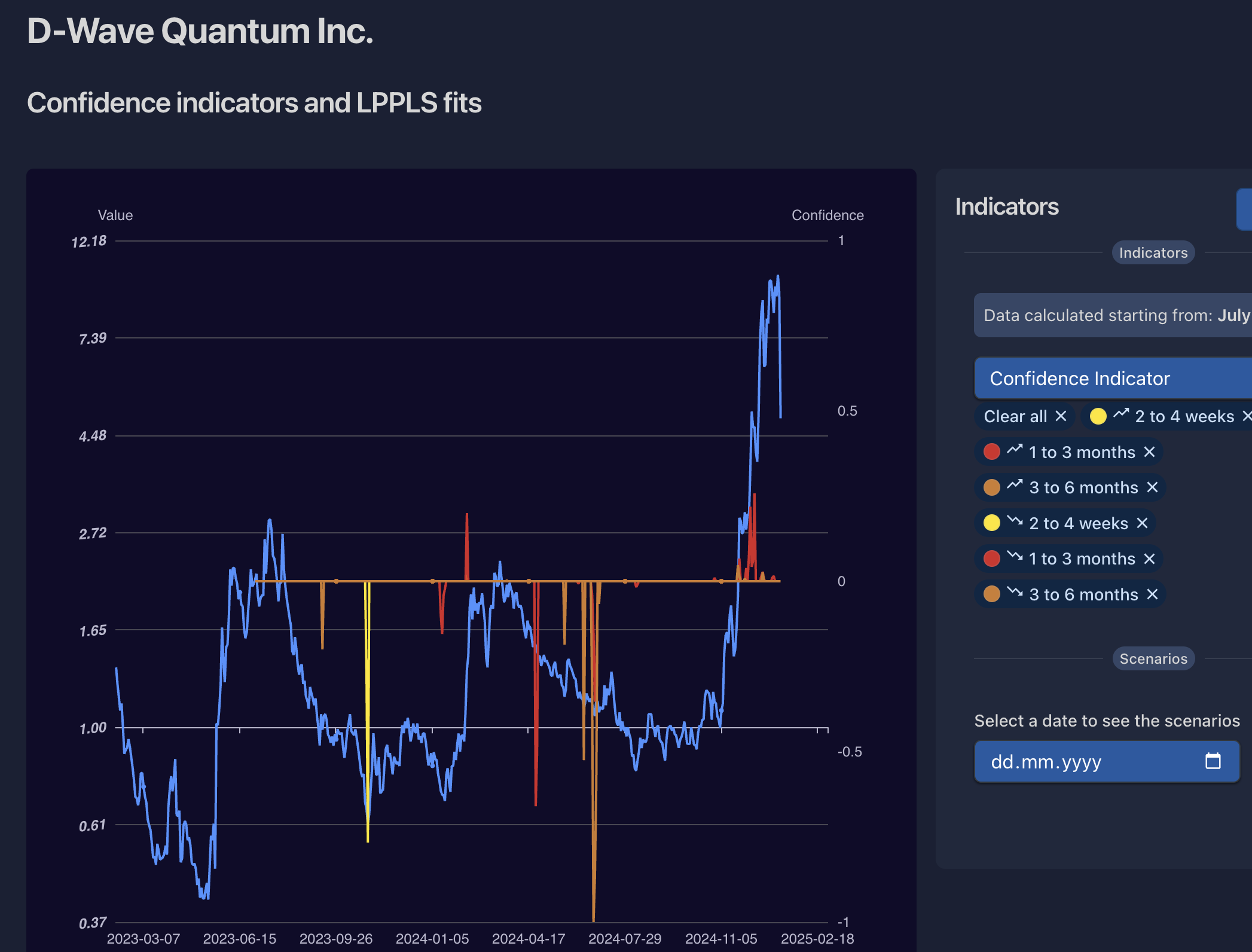
Task: Click the 2024-01-05 date axis label
Action: (x=432, y=939)
